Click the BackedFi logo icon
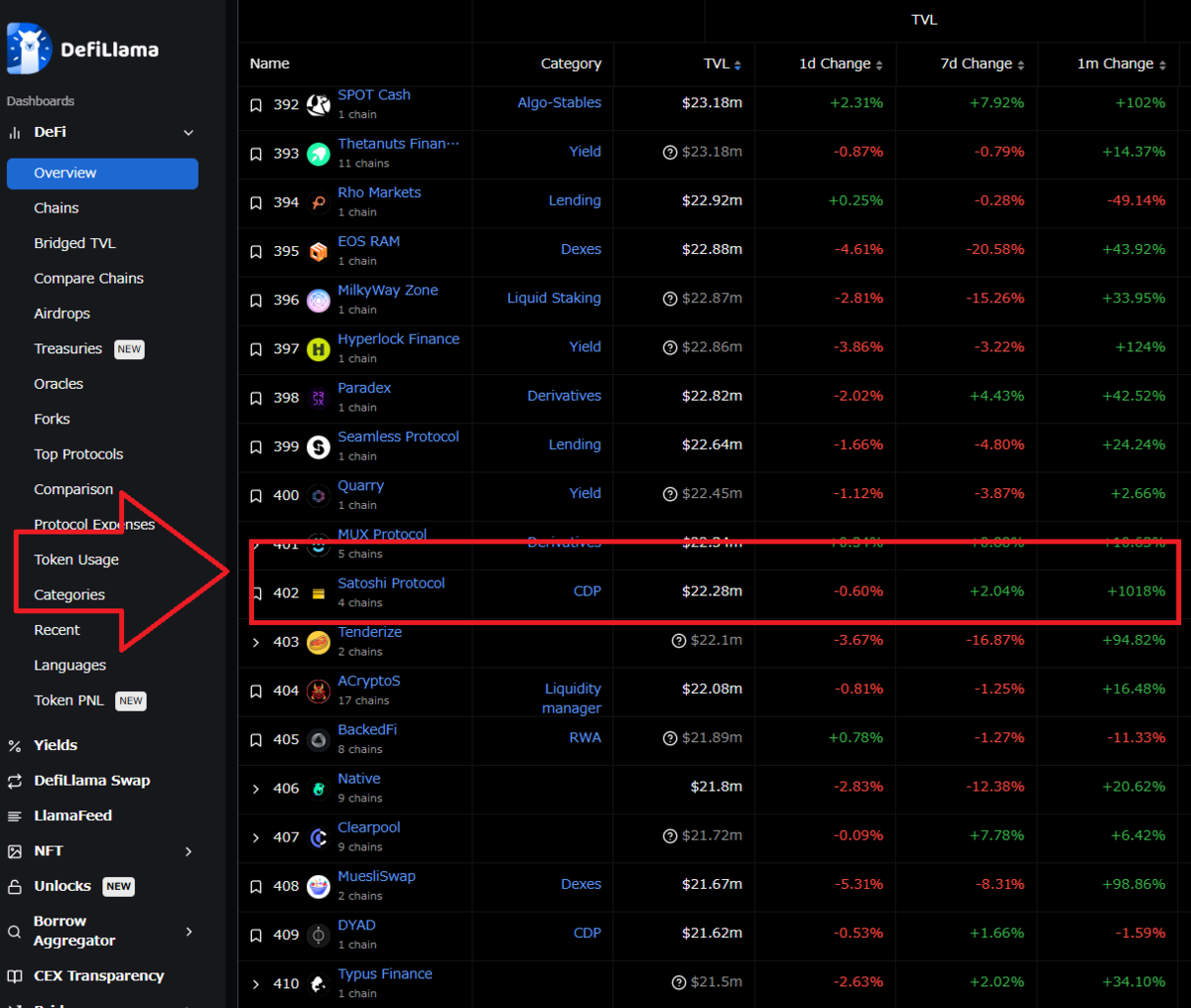 [319, 739]
